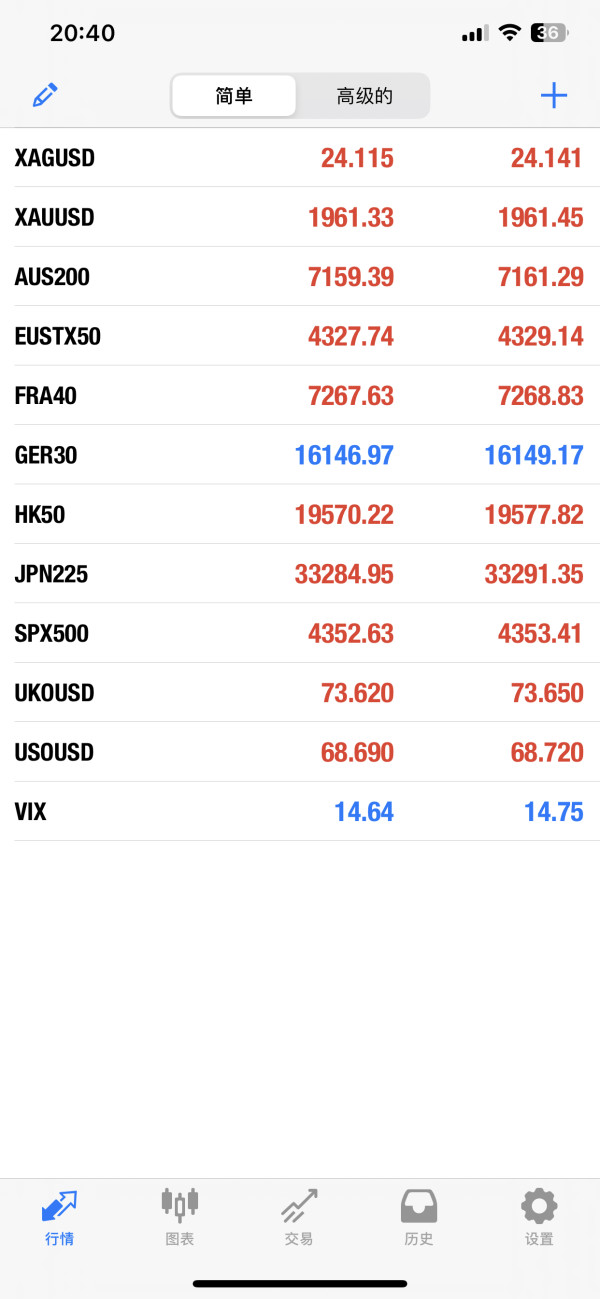The image size is (600, 1299).
Task: Switch to 高级的 advanced view mode
Action: pyautogui.click(x=364, y=96)
